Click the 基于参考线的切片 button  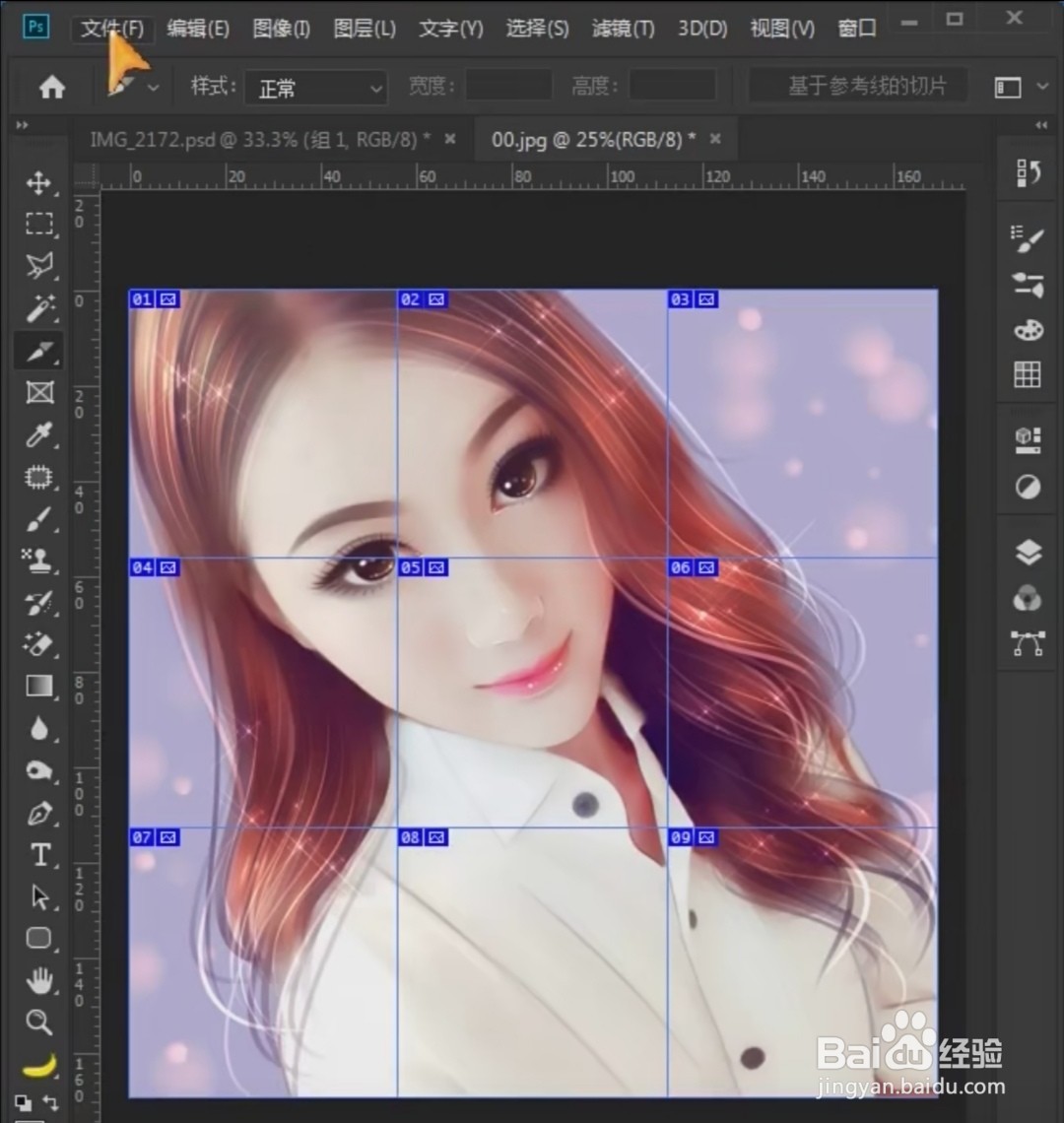click(859, 87)
